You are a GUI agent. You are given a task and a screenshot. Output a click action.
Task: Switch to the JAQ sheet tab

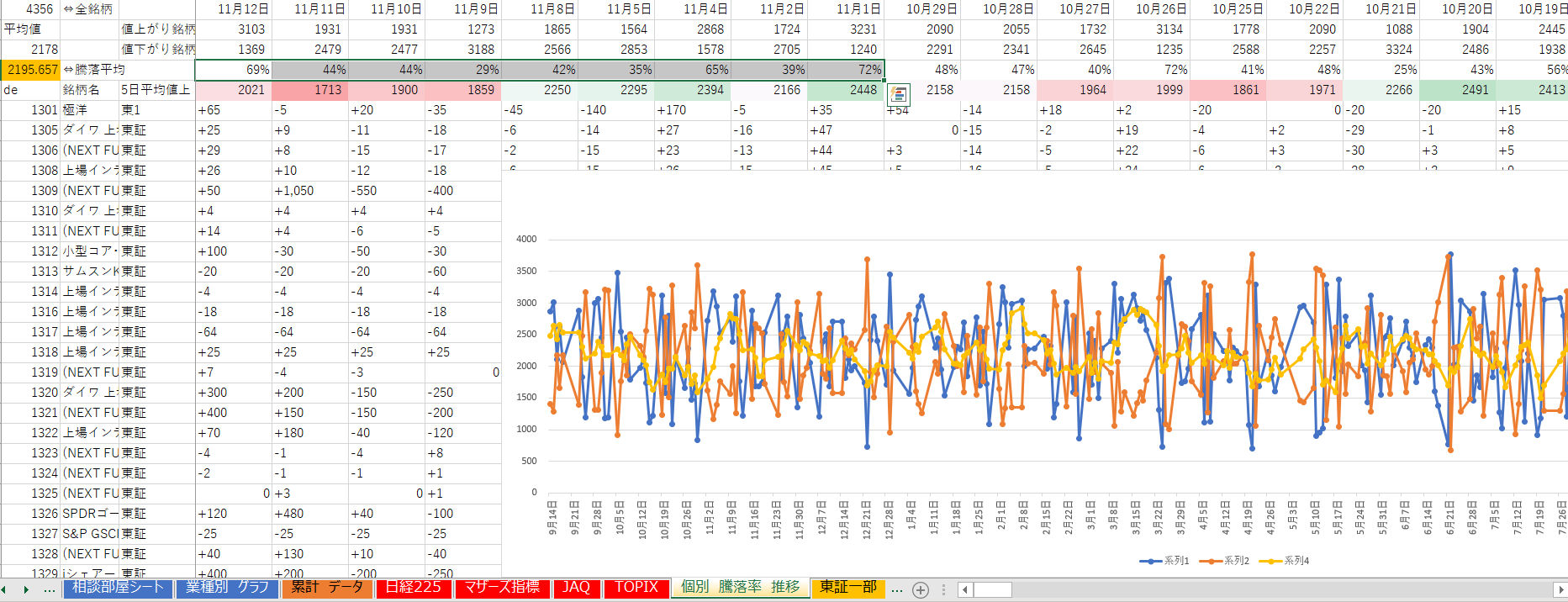pos(576,588)
